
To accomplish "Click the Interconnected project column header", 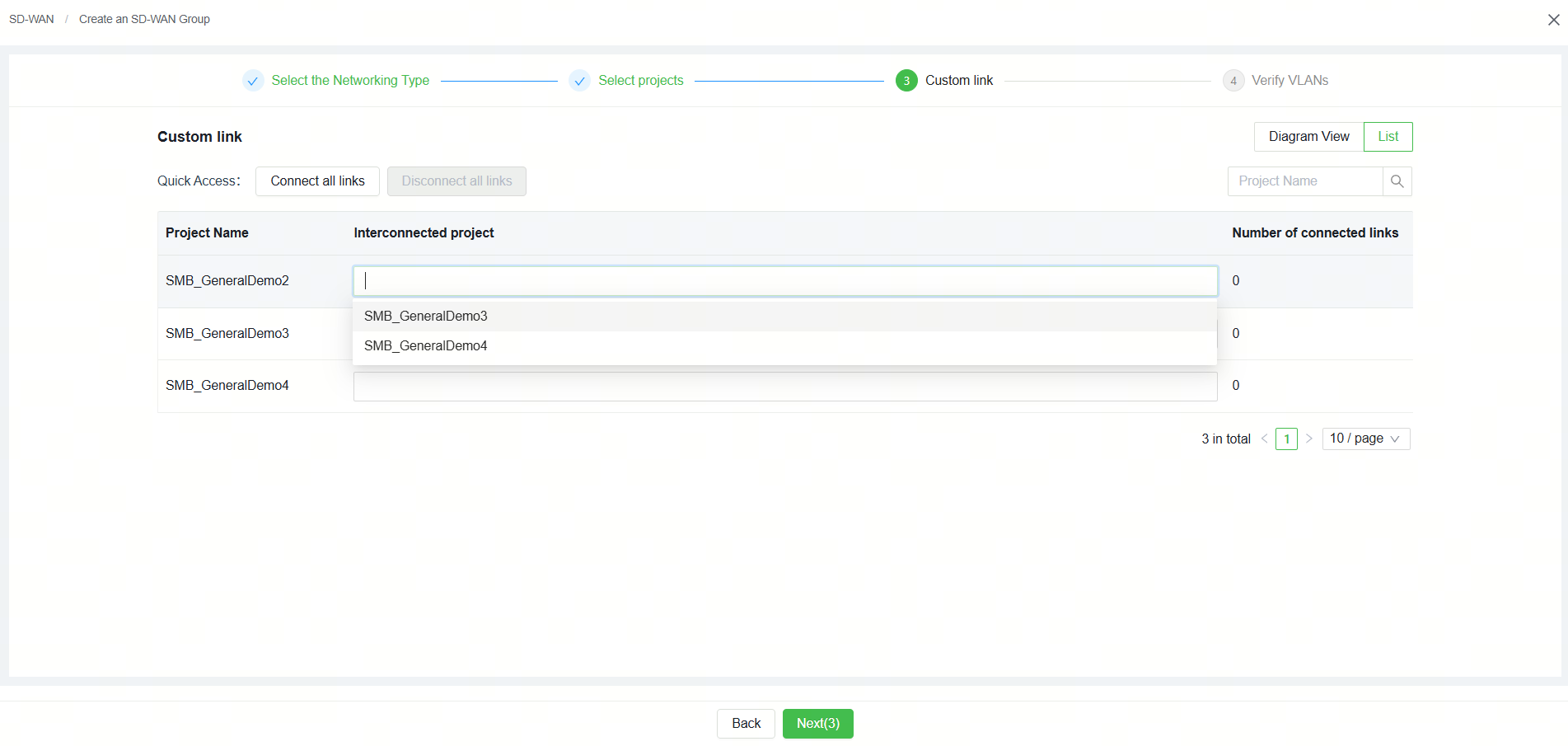I will click(x=424, y=233).
